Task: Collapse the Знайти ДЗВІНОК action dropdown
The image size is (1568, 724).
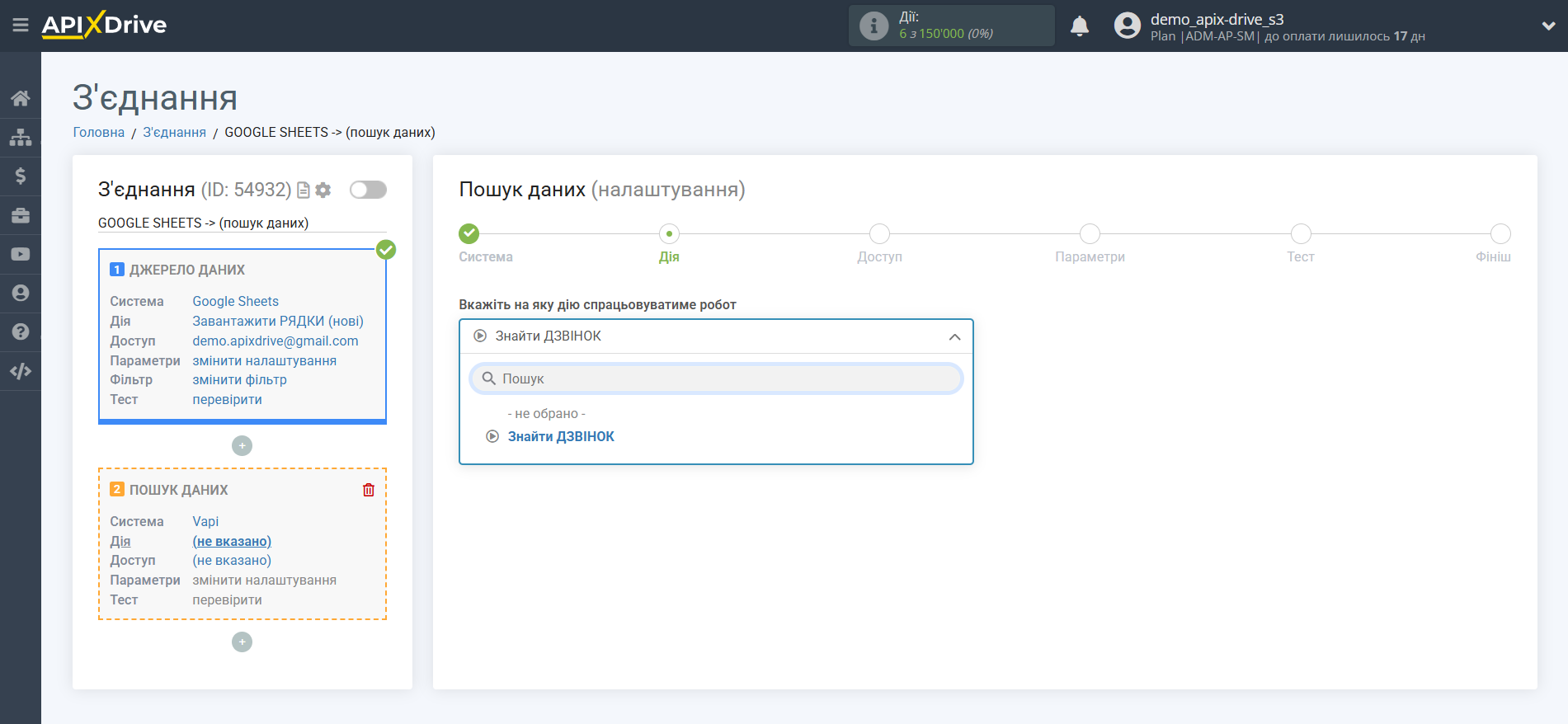Action: [716, 336]
